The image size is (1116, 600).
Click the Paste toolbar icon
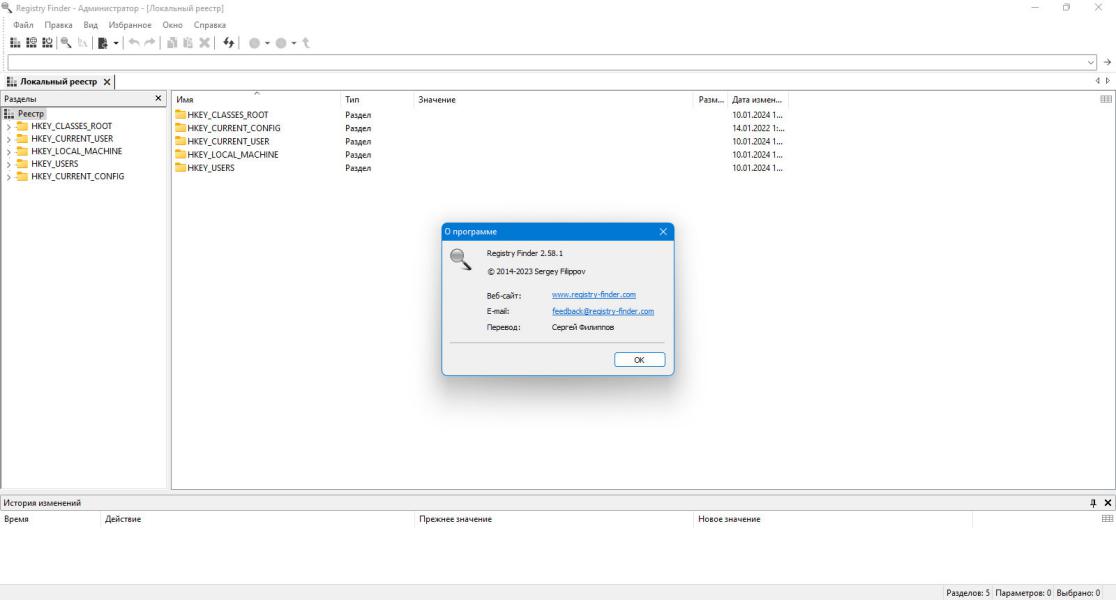[188, 43]
